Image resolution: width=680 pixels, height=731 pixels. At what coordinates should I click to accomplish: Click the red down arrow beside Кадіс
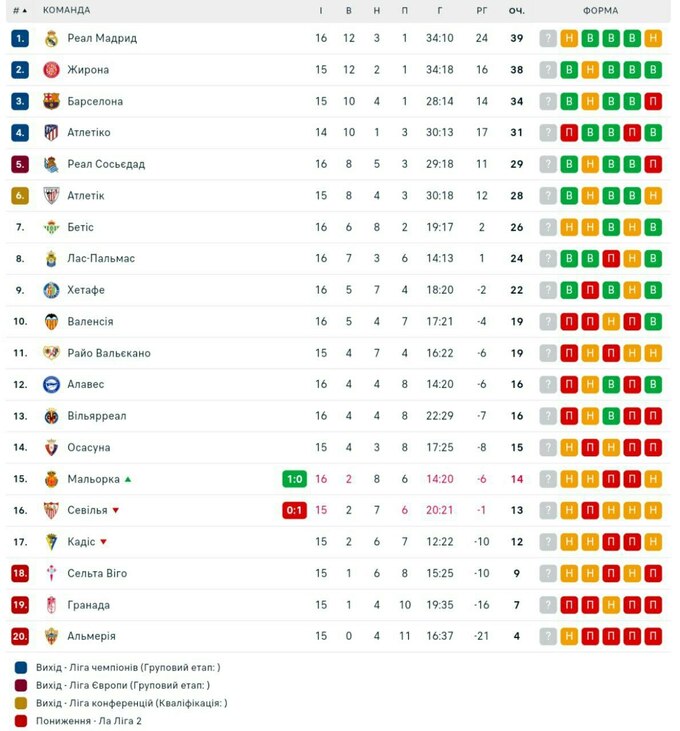104,542
